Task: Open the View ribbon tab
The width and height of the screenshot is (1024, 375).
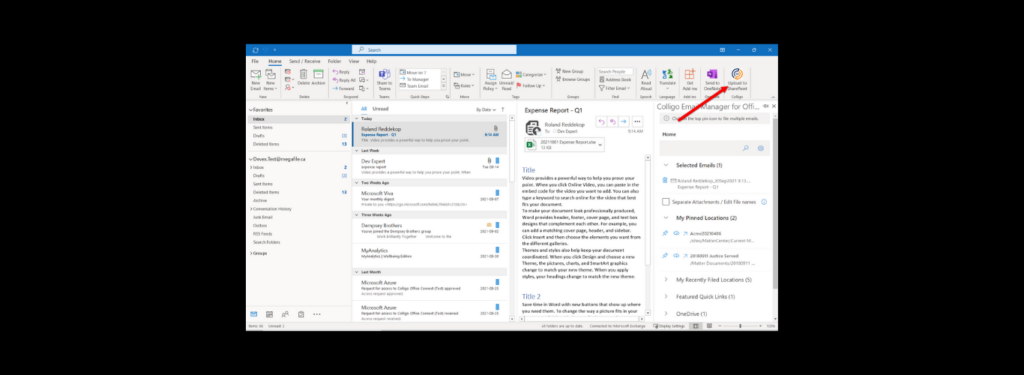Action: [354, 61]
